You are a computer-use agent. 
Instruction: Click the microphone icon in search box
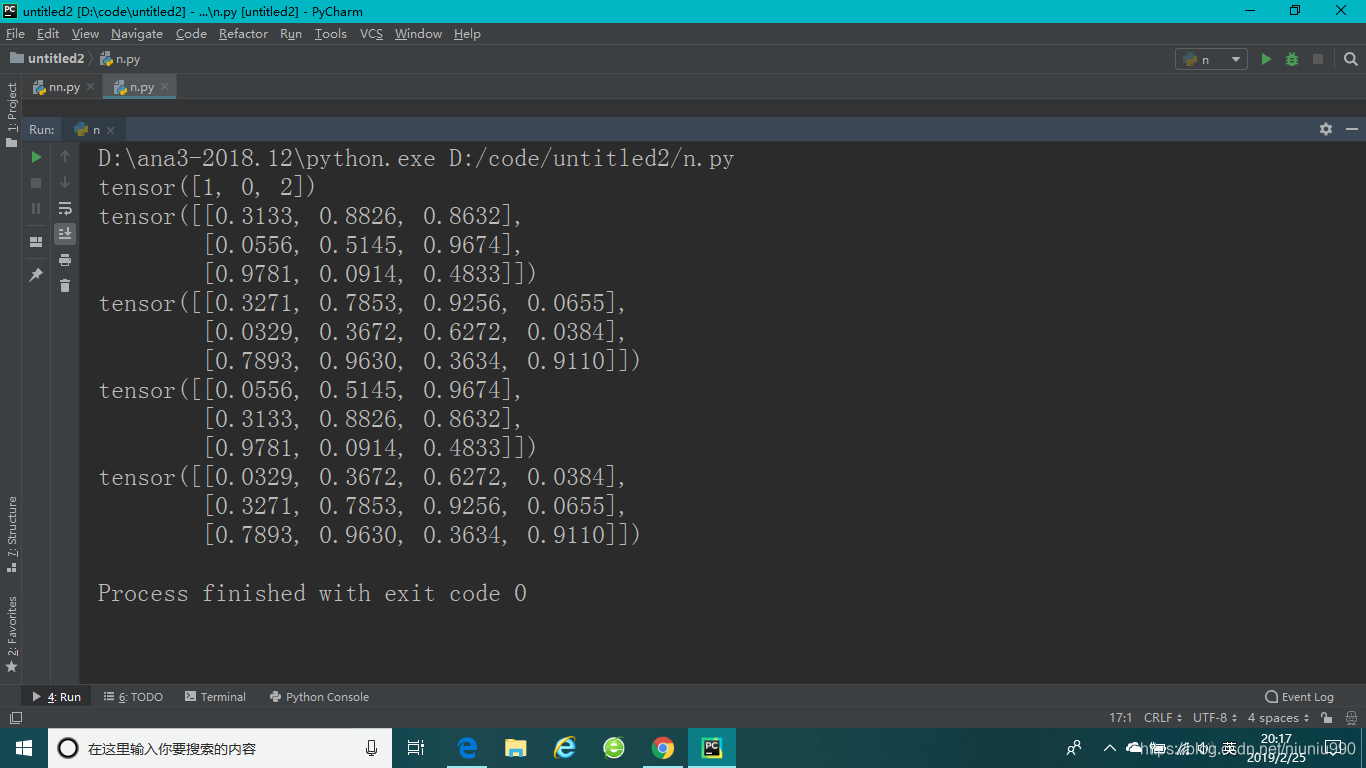click(x=372, y=748)
